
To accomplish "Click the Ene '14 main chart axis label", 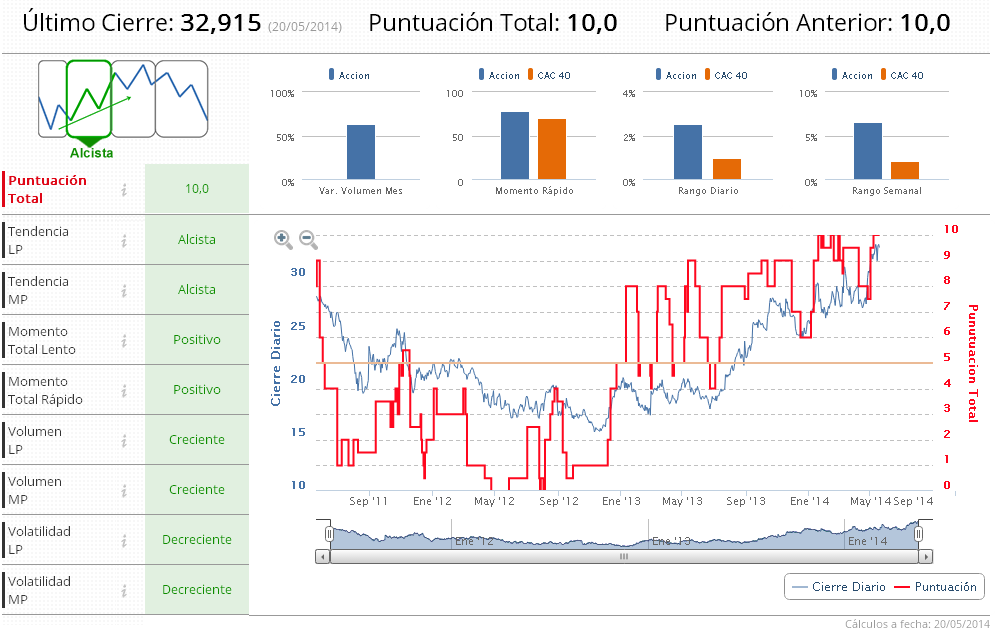I will point(809,502).
